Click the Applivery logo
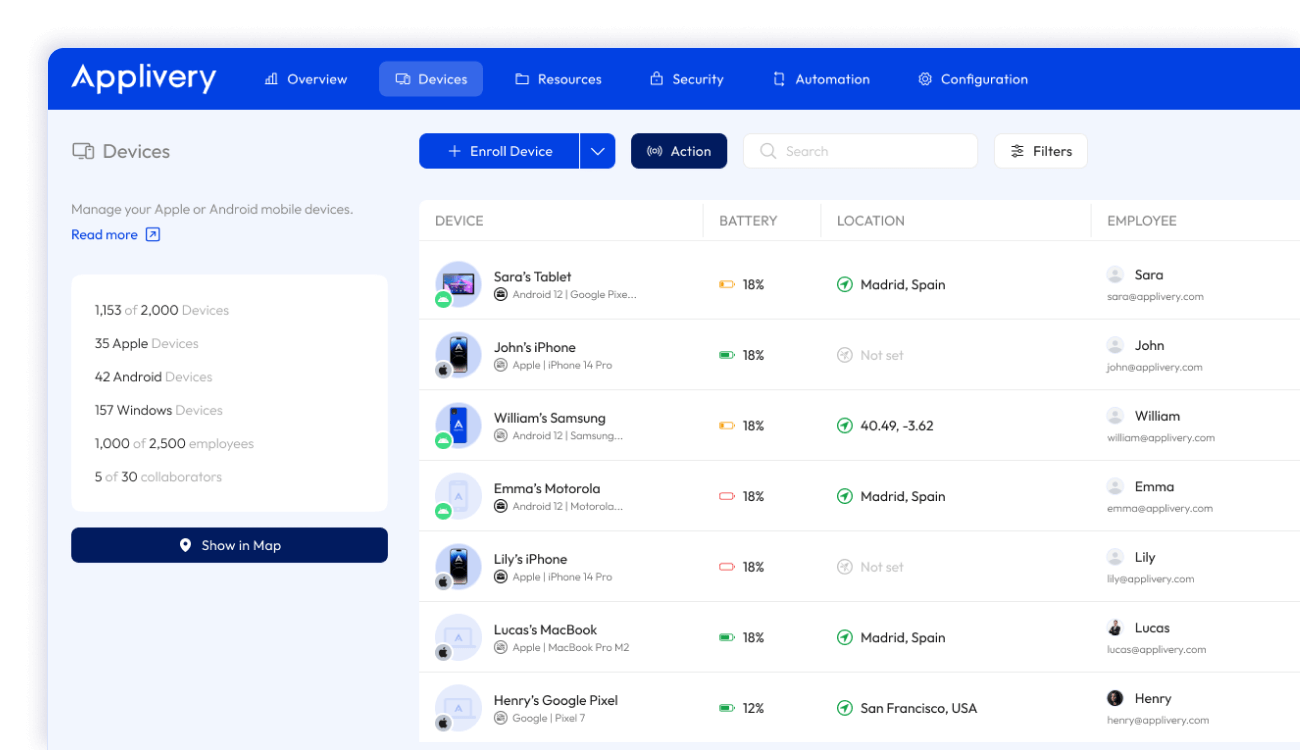 [x=143, y=78]
